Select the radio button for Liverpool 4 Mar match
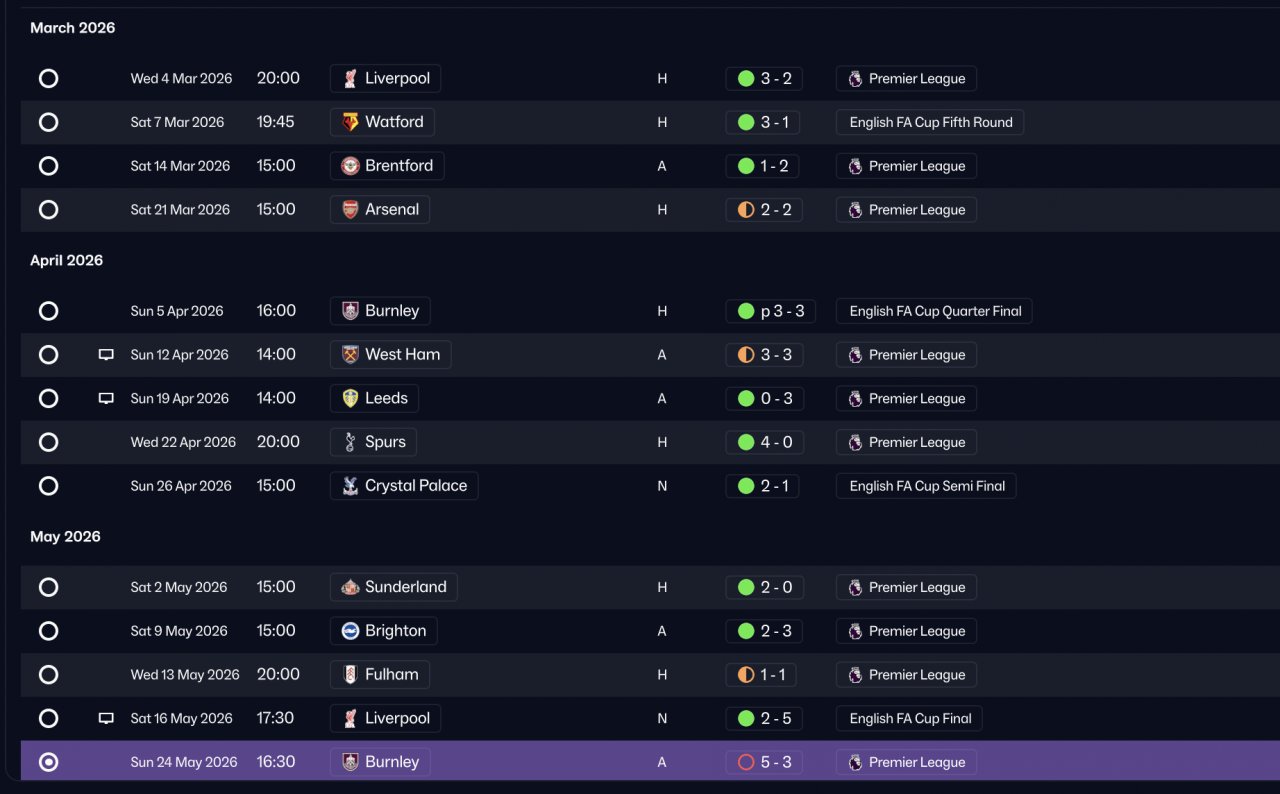Image resolution: width=1280 pixels, height=794 pixels. click(x=48, y=79)
